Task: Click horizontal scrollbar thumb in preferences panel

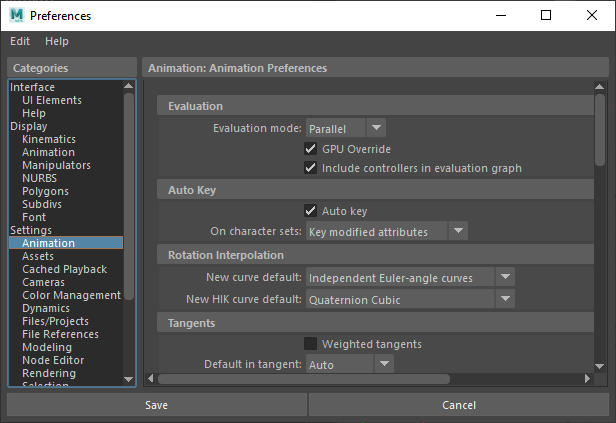Action: click(304, 379)
